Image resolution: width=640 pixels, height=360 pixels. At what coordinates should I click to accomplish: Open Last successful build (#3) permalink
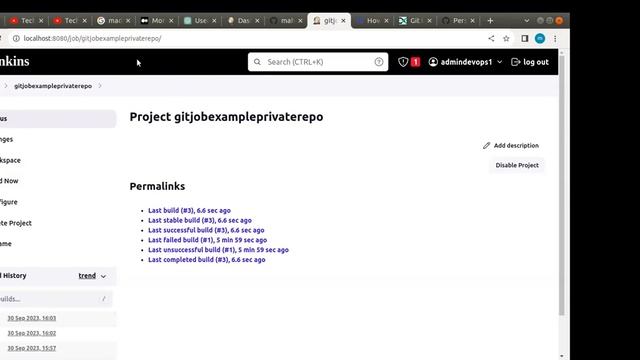[206, 230]
